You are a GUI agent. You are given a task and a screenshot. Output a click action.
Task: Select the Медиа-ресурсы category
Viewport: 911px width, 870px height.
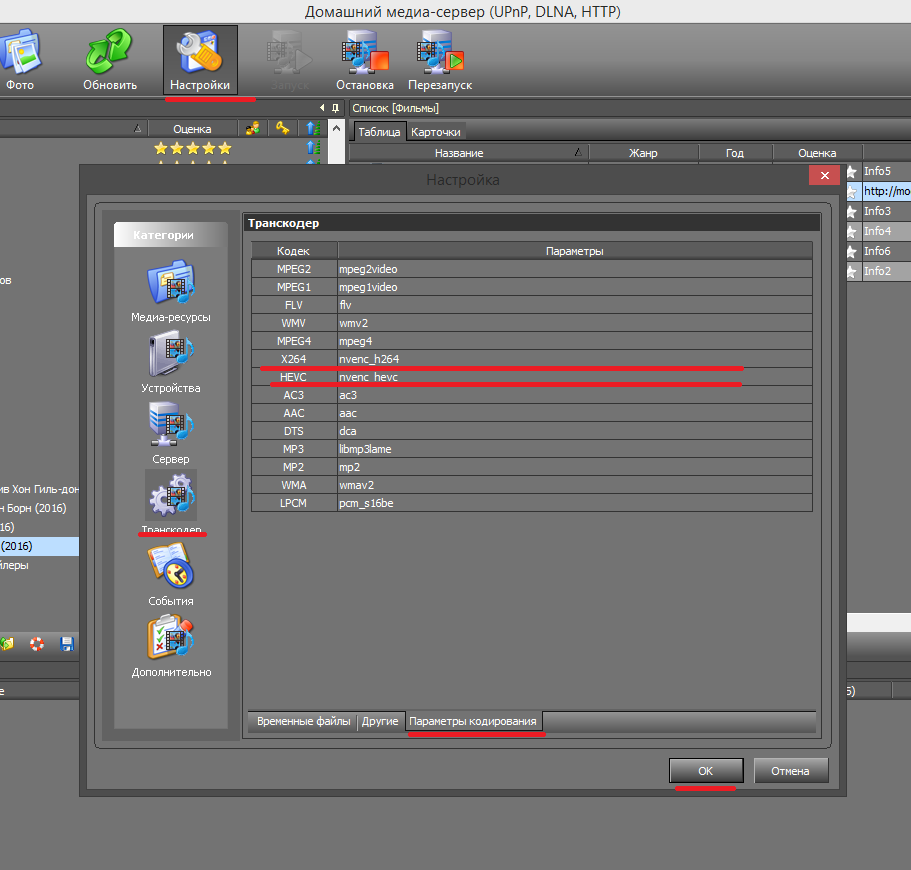point(170,290)
